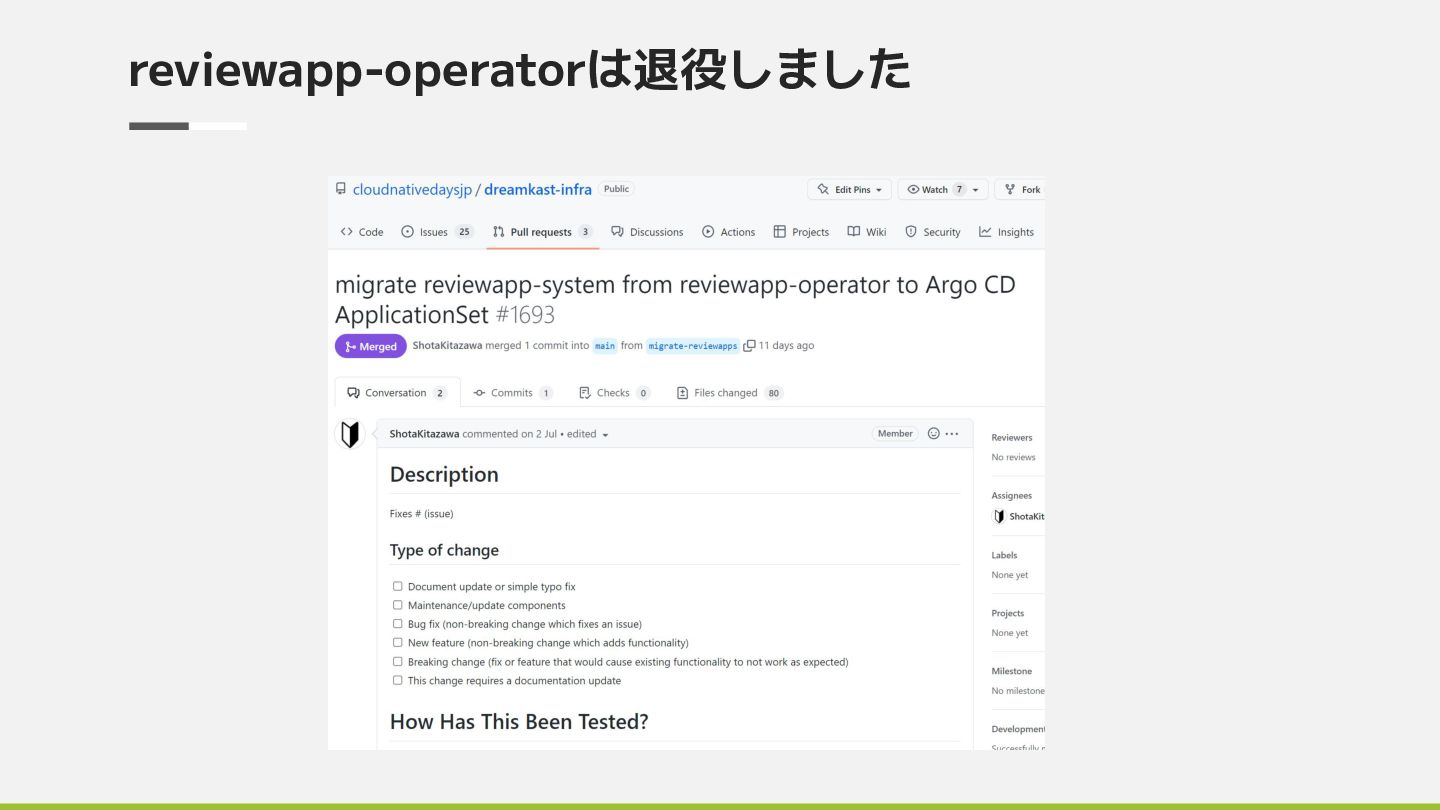Image resolution: width=1440 pixels, height=810 pixels.
Task: Click the Edit Pins button
Action: [849, 190]
